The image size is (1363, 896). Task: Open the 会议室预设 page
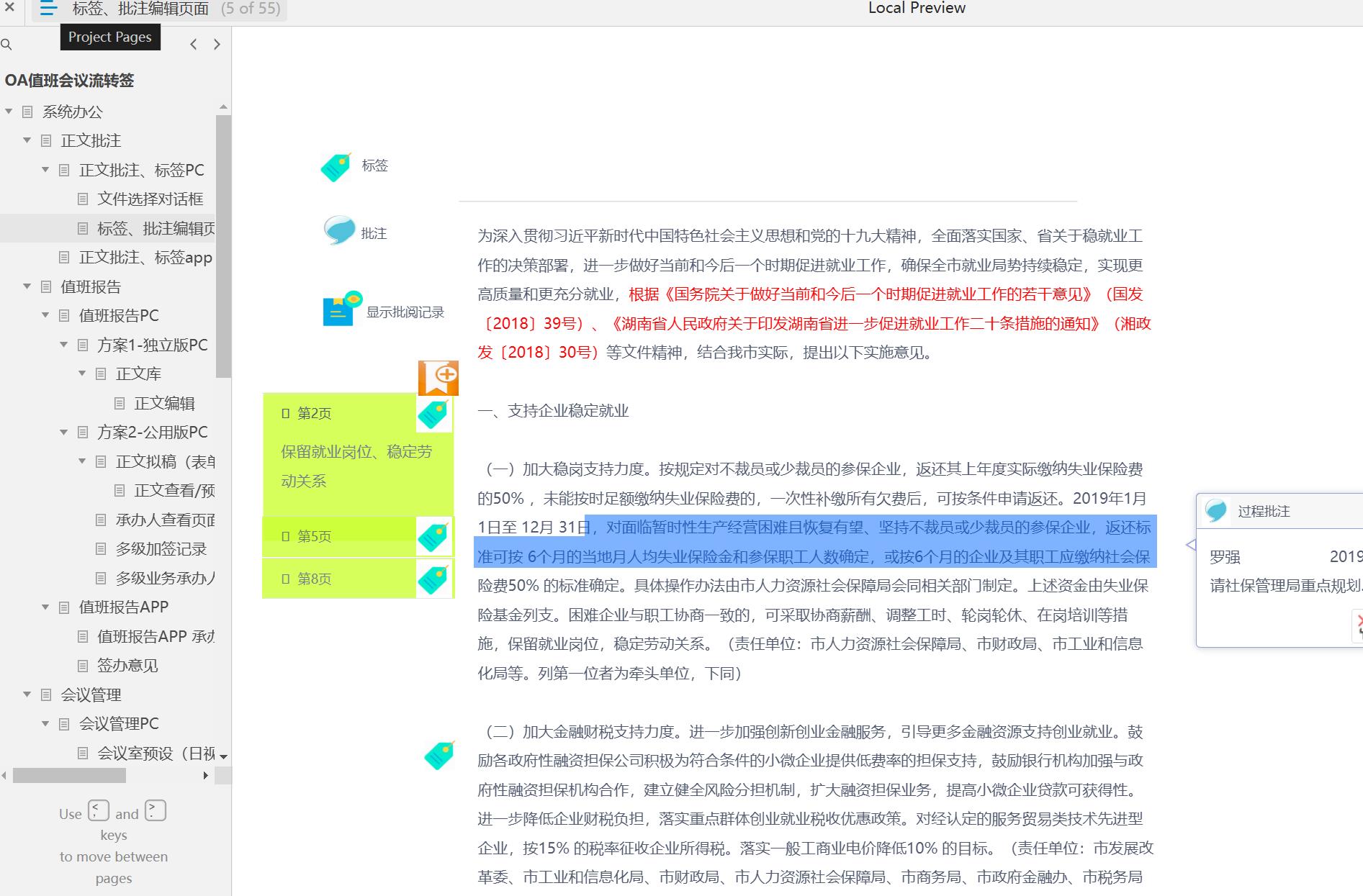[x=156, y=753]
